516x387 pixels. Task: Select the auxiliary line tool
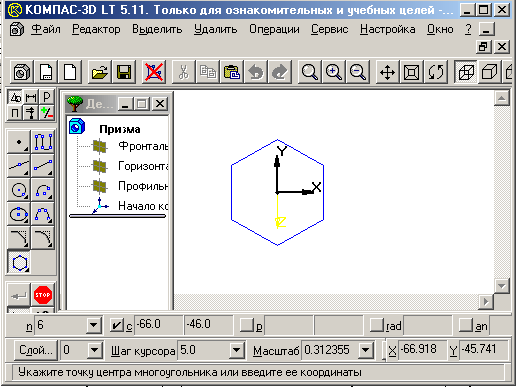point(19,166)
